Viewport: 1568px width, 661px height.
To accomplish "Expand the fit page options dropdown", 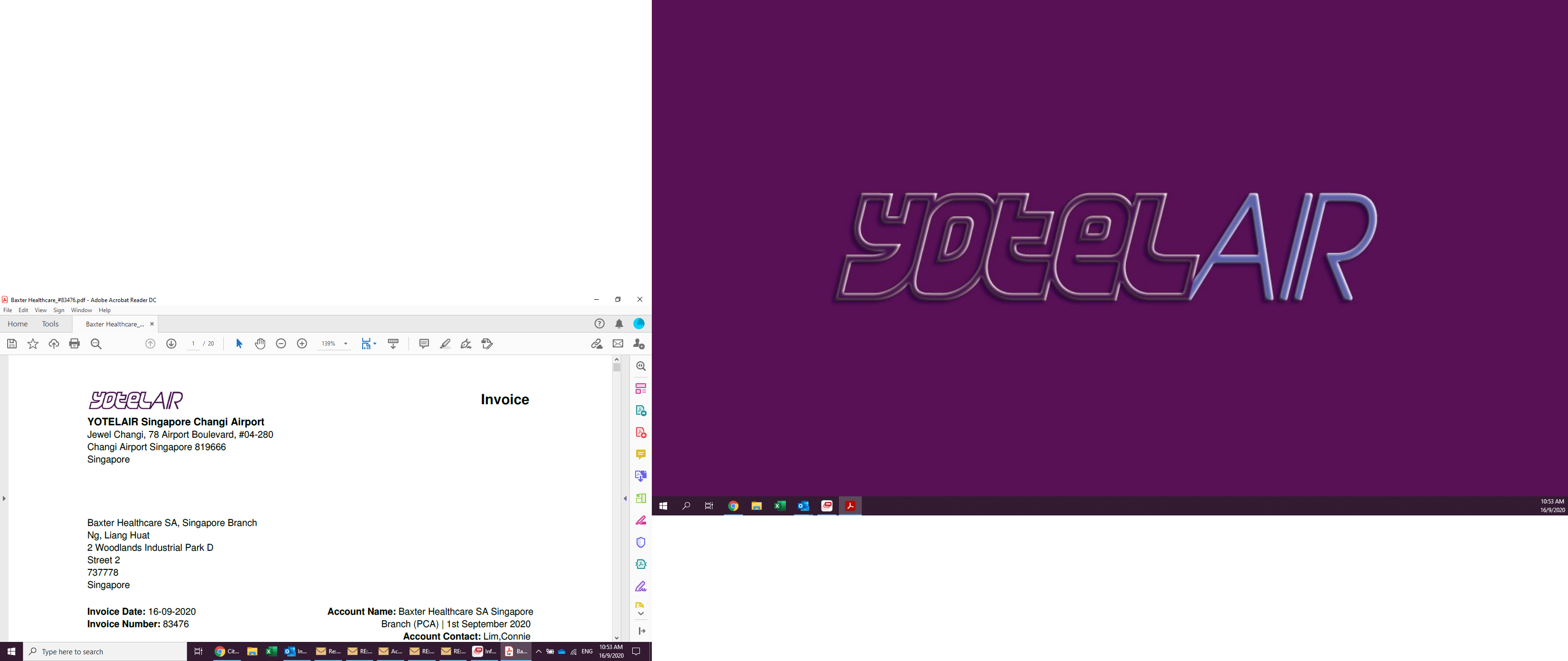I will point(375,344).
